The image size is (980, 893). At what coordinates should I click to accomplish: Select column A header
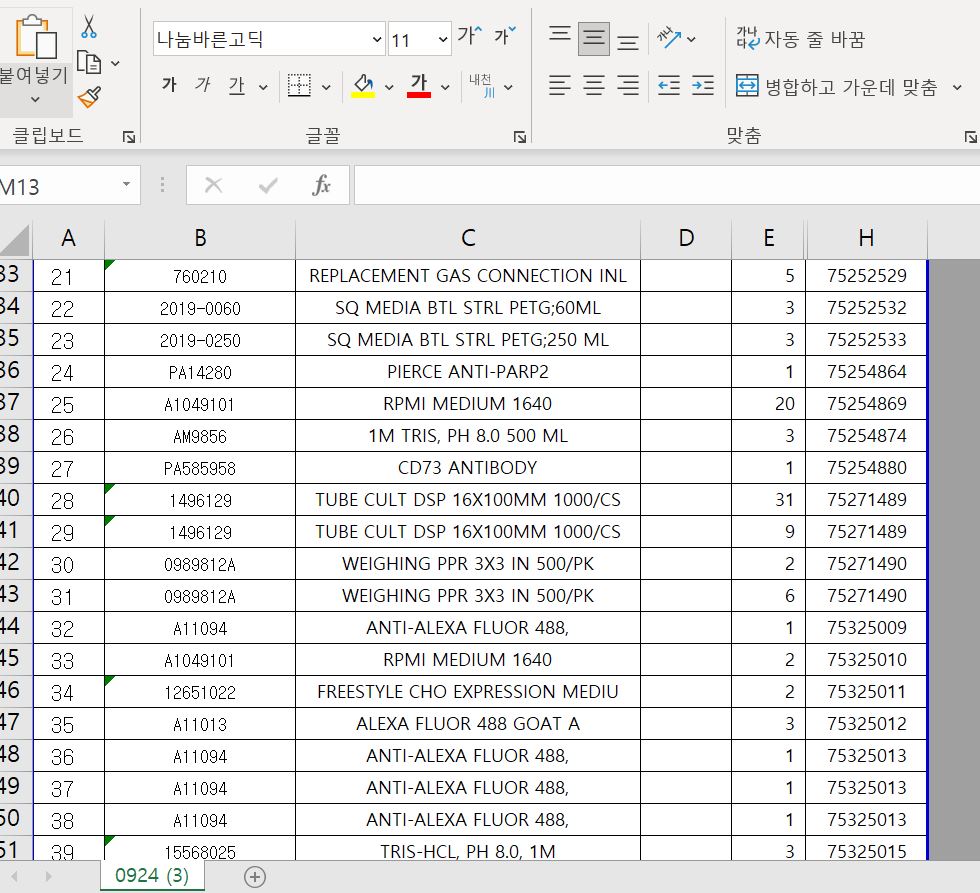point(68,238)
